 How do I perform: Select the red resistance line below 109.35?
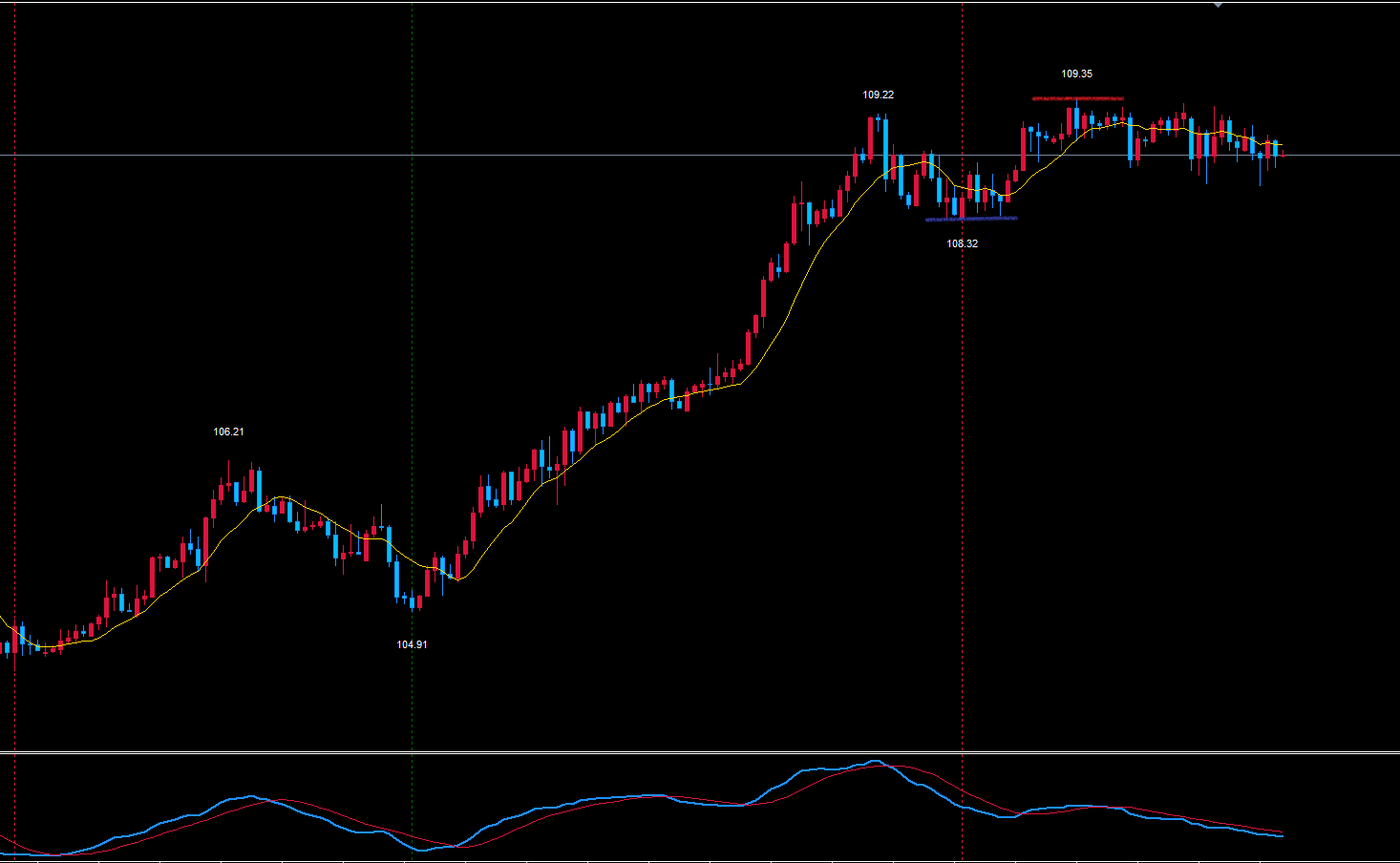click(1077, 98)
